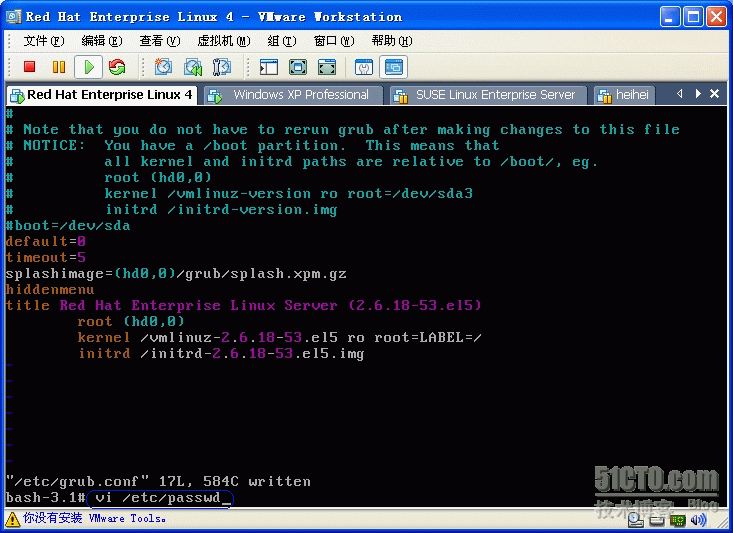Click the 你没有安装 VMware Tools message
Screen dimensions: 733x533
[94, 519]
